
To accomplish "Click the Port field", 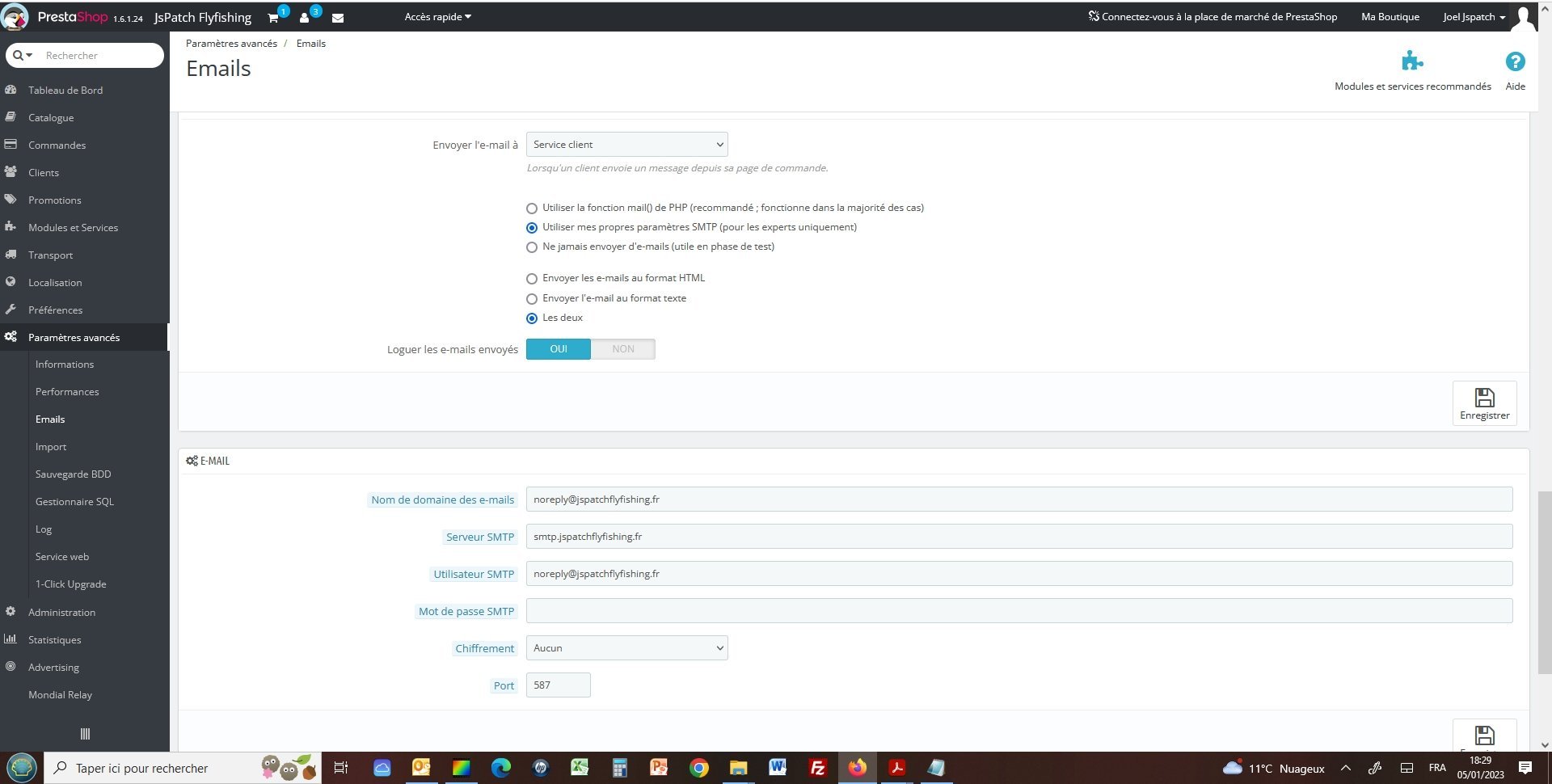I will coord(558,685).
